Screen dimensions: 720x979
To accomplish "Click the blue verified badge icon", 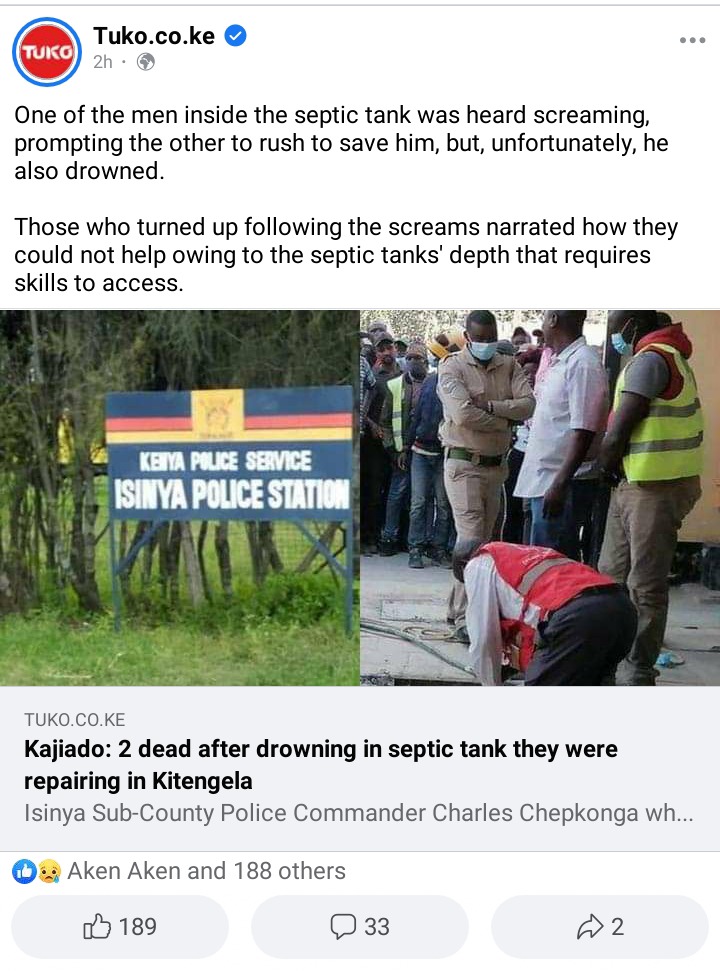I will (x=235, y=36).
